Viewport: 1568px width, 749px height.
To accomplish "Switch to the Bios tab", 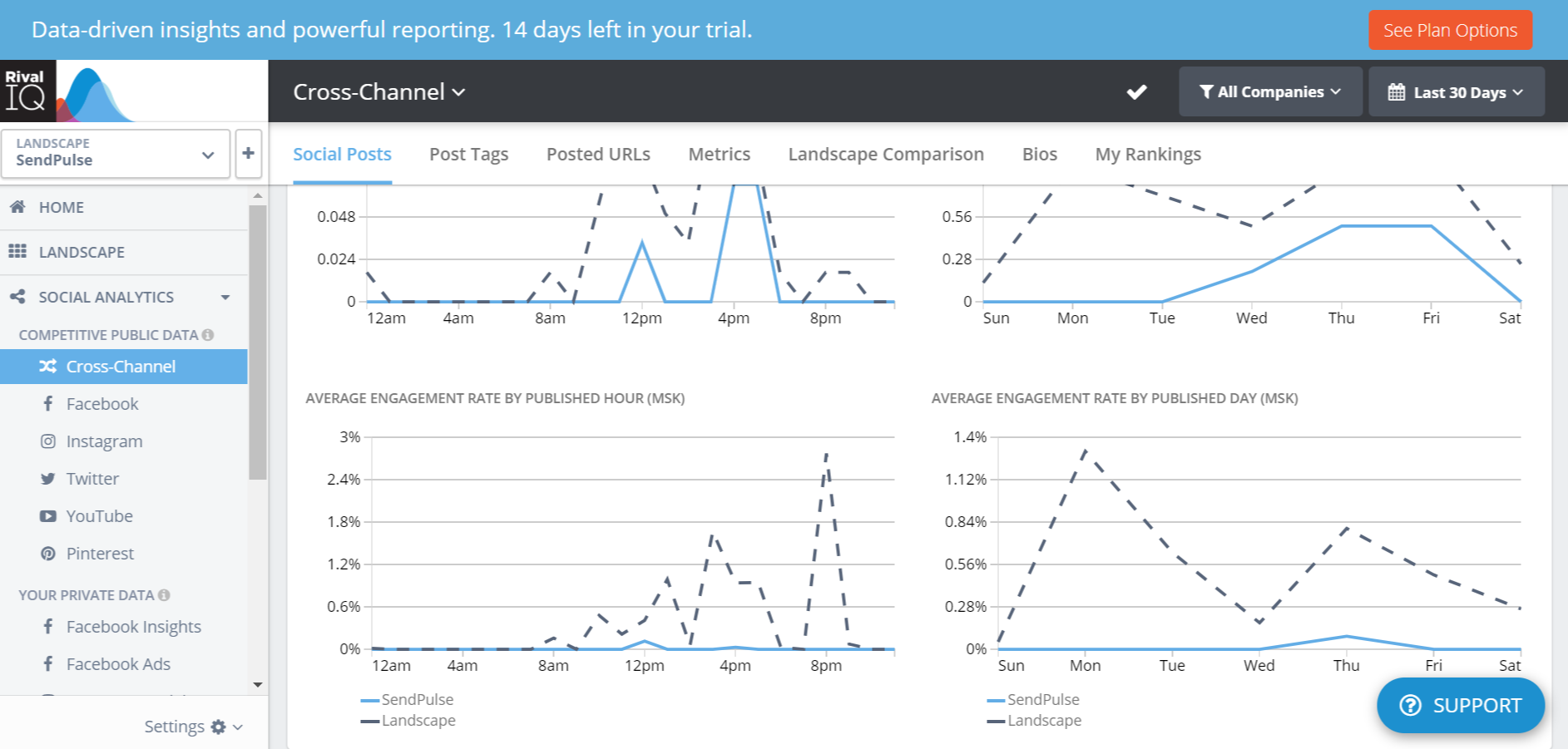I will [x=1040, y=155].
